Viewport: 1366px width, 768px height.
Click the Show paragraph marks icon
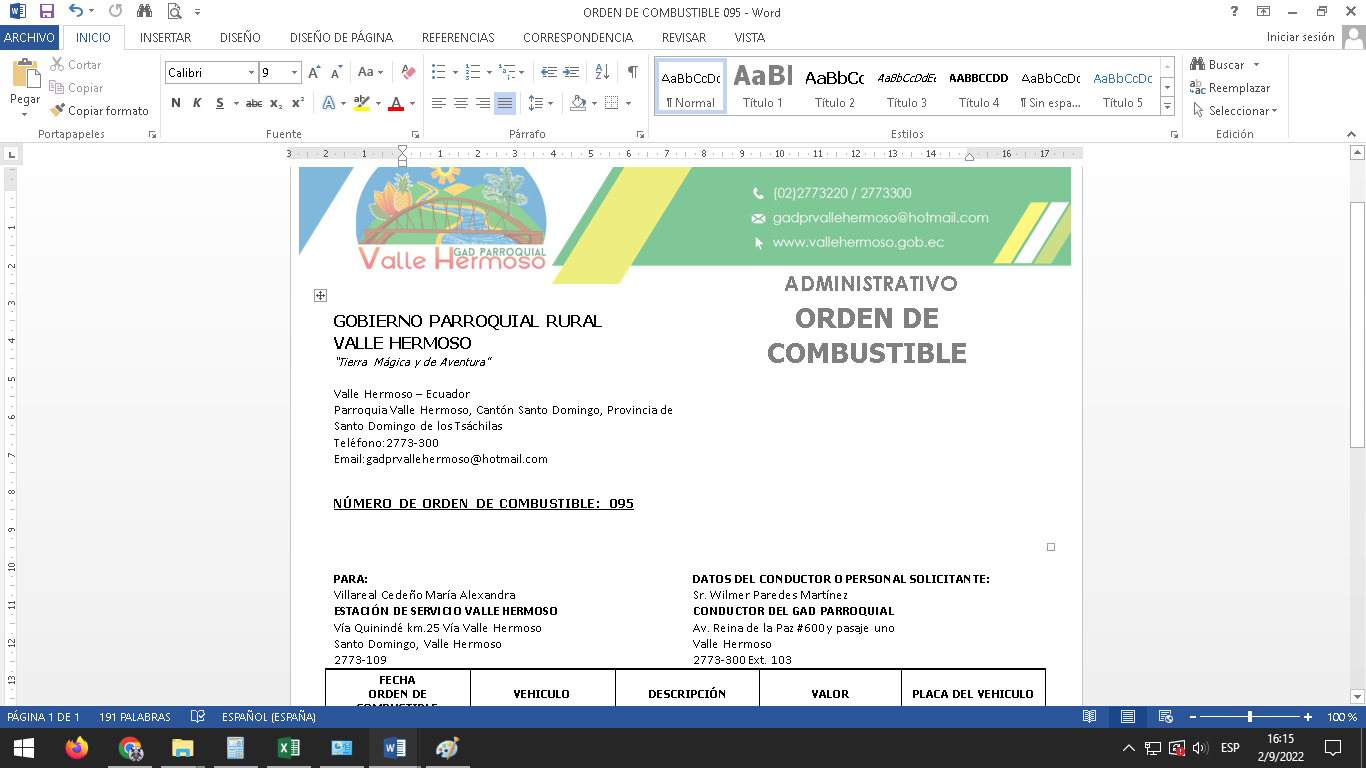tap(632, 72)
